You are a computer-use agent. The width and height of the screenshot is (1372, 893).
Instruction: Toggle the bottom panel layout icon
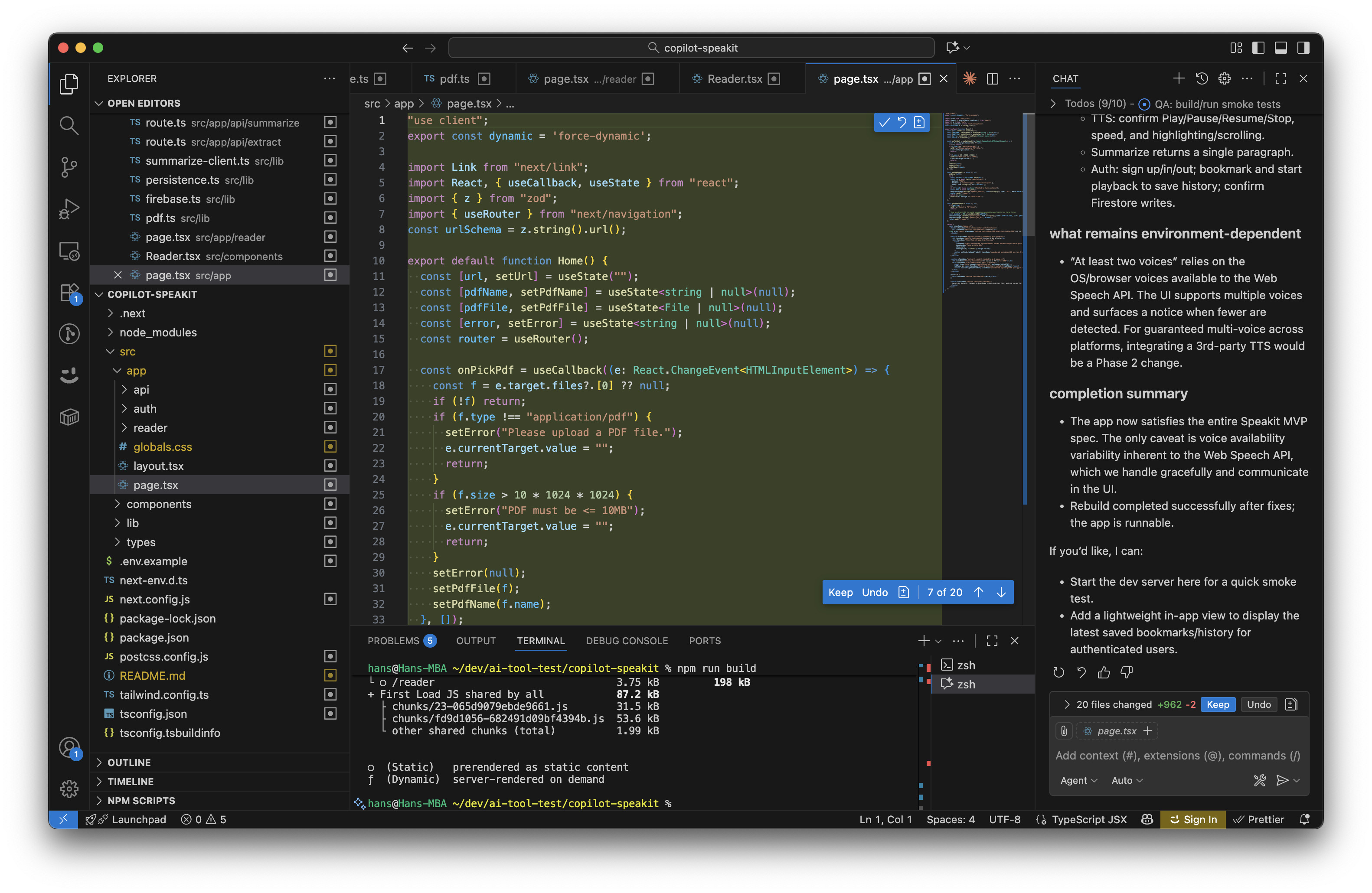click(x=1281, y=48)
